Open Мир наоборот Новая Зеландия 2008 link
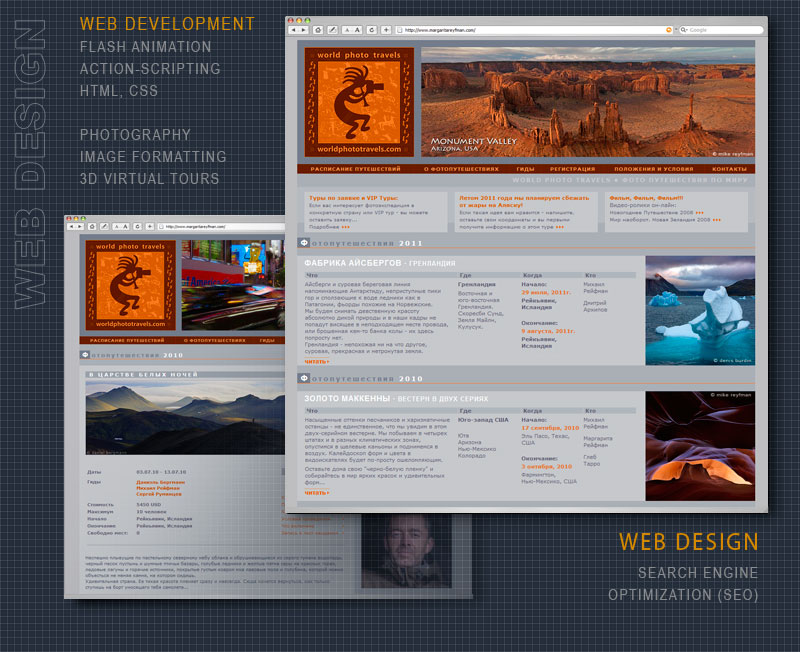The width and height of the screenshot is (800, 652). 665,220
